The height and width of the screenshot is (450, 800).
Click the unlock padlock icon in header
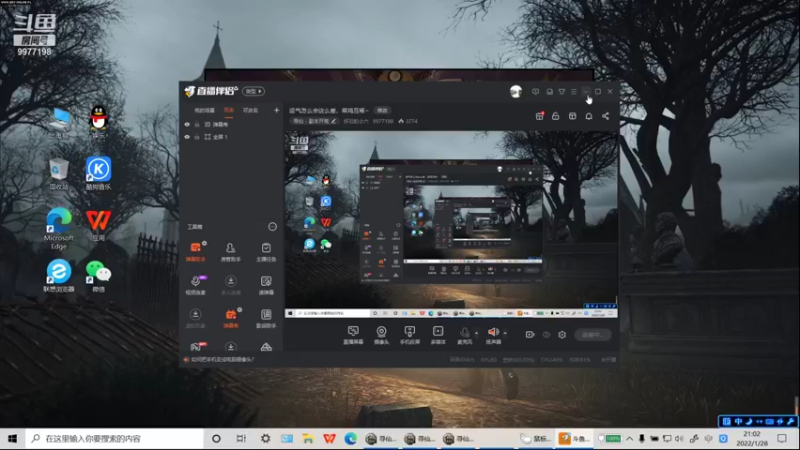556,116
